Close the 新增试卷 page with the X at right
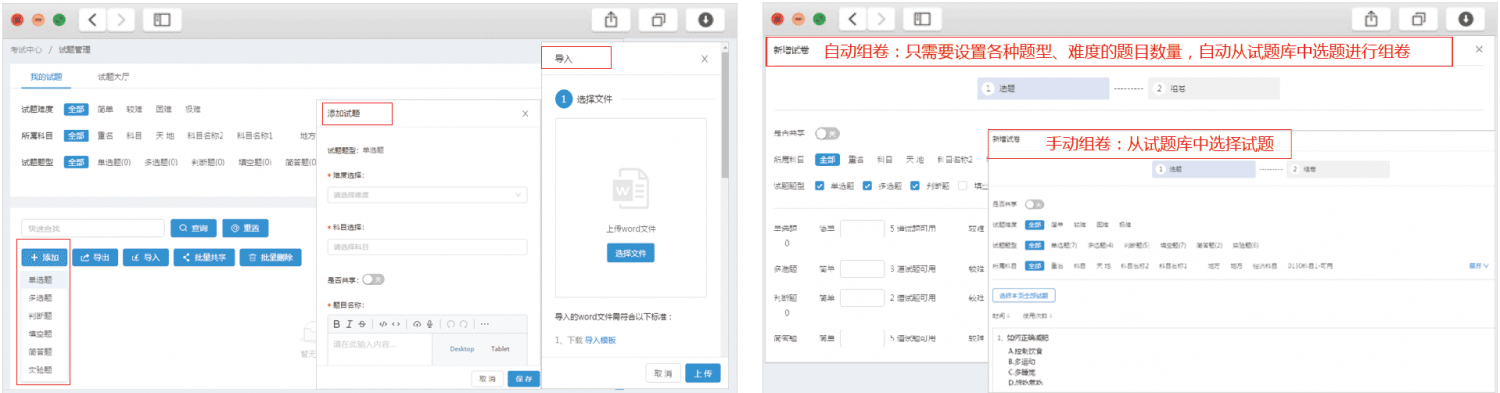 (1479, 49)
